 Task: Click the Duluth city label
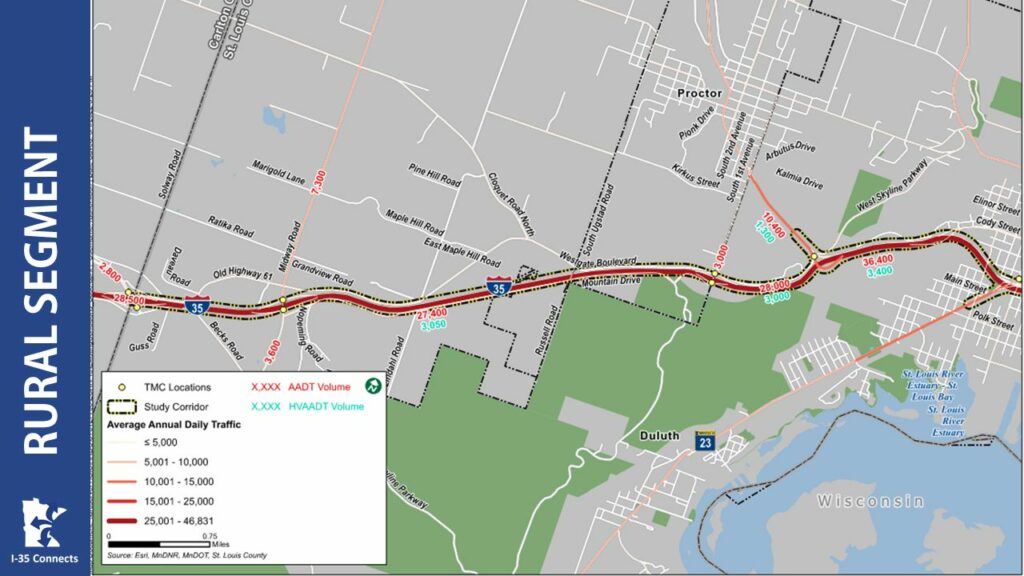pyautogui.click(x=660, y=436)
